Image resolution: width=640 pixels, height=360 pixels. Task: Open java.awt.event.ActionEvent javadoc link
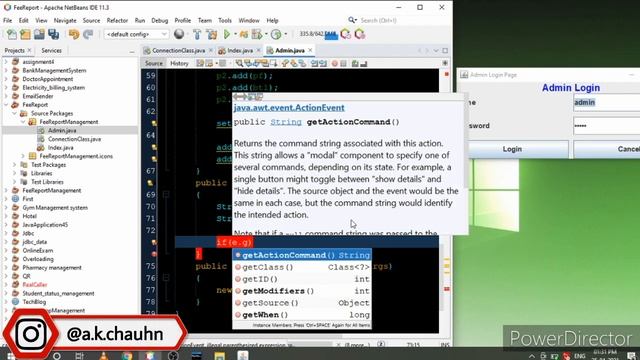(x=289, y=108)
